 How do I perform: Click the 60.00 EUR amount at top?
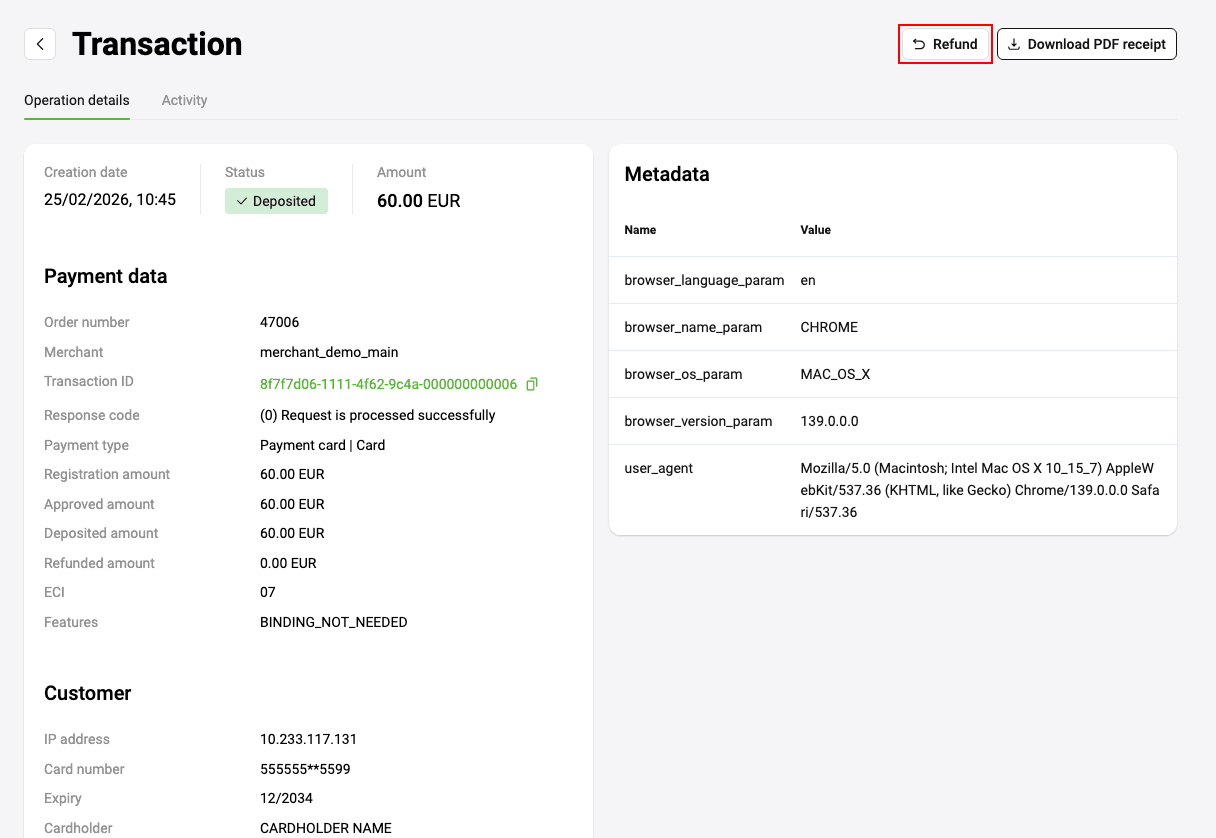(x=419, y=201)
